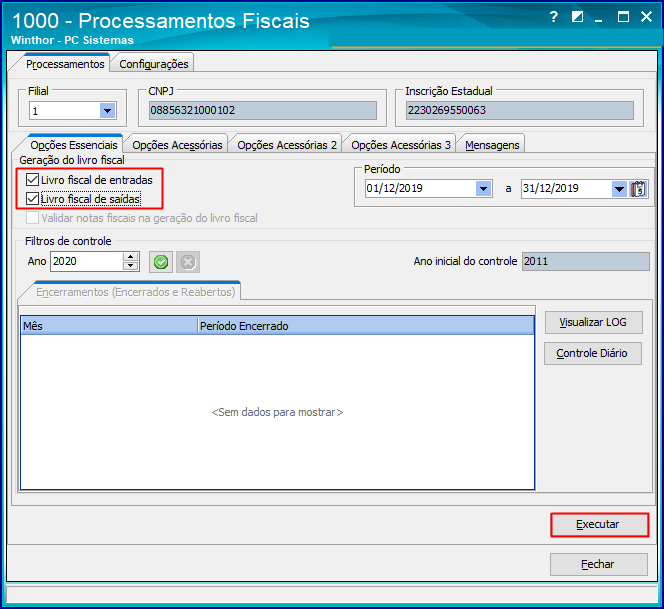Click the CNPJ field 08856321000102

point(263,111)
